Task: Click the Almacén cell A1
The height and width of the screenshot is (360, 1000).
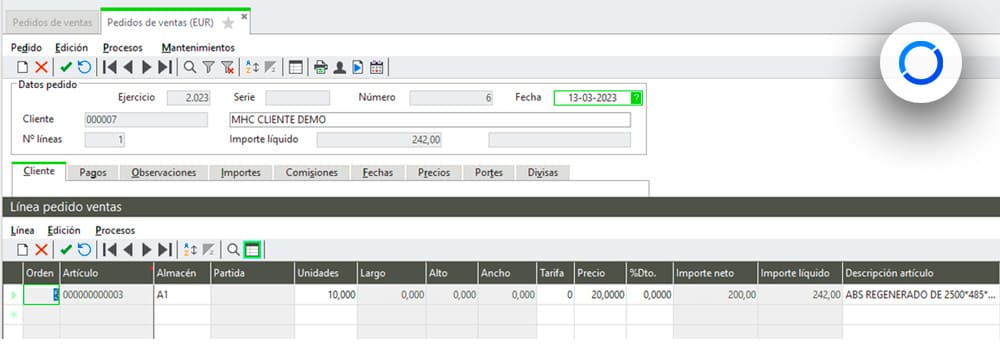Action: point(182,295)
